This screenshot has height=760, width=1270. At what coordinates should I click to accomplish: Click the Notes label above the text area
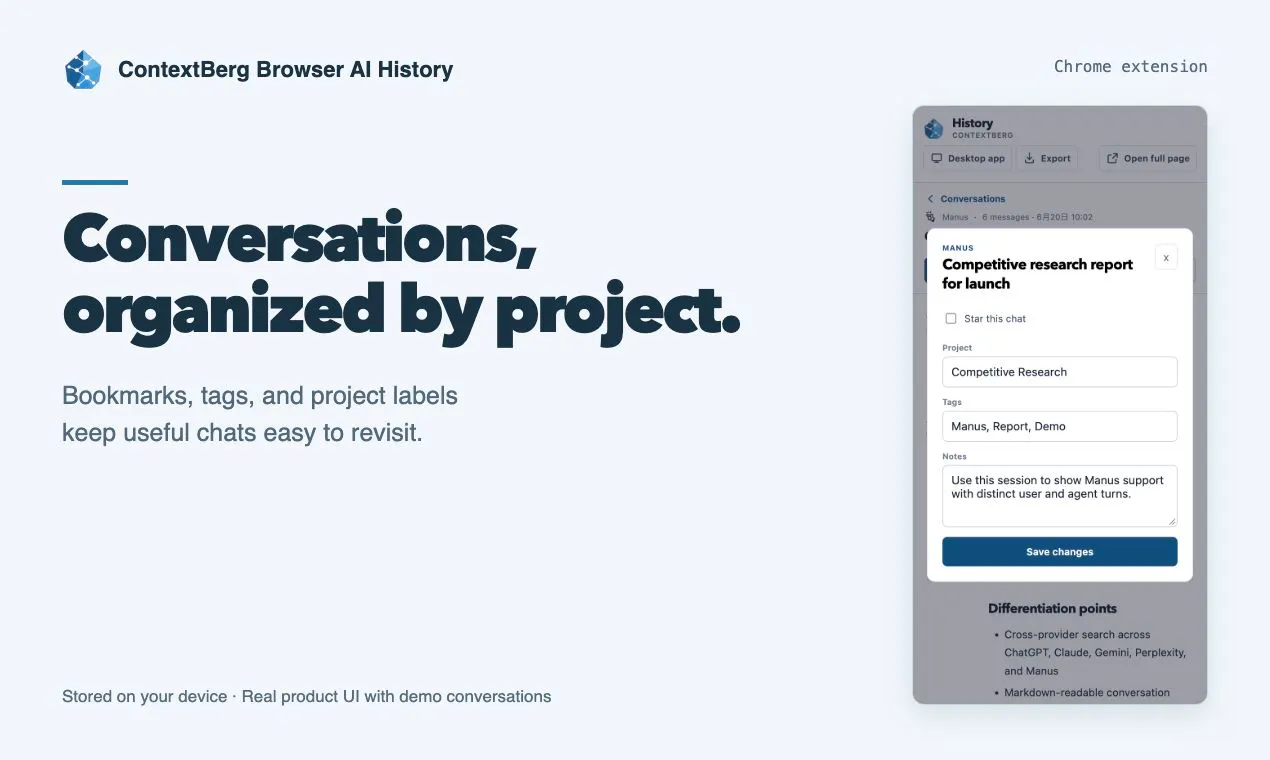pyautogui.click(x=953, y=456)
